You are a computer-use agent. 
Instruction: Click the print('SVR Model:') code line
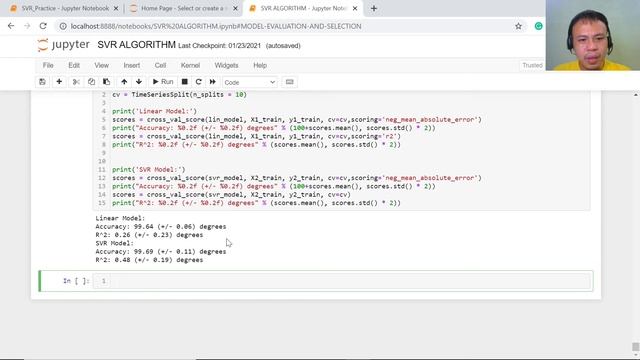point(149,170)
